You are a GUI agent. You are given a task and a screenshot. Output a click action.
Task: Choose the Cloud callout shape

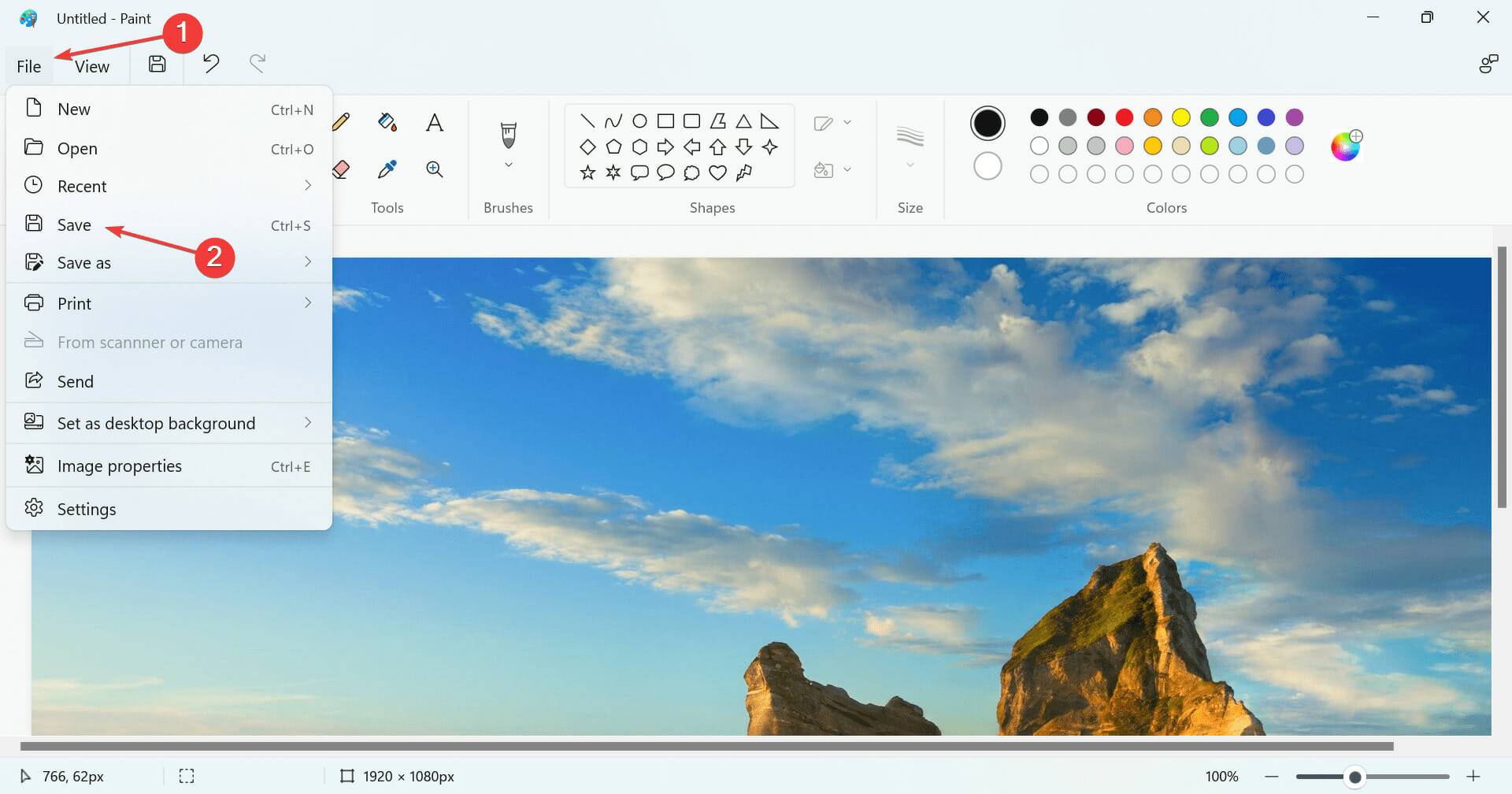click(x=691, y=173)
